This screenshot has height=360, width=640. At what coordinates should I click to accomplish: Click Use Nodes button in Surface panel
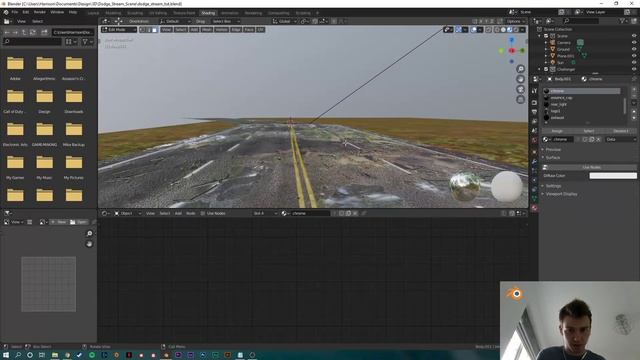591,167
